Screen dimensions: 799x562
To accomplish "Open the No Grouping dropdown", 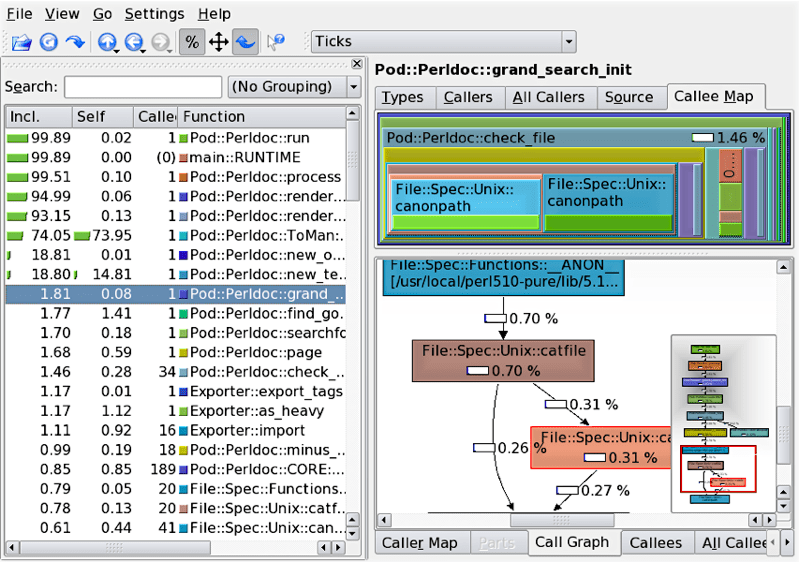I will point(294,87).
